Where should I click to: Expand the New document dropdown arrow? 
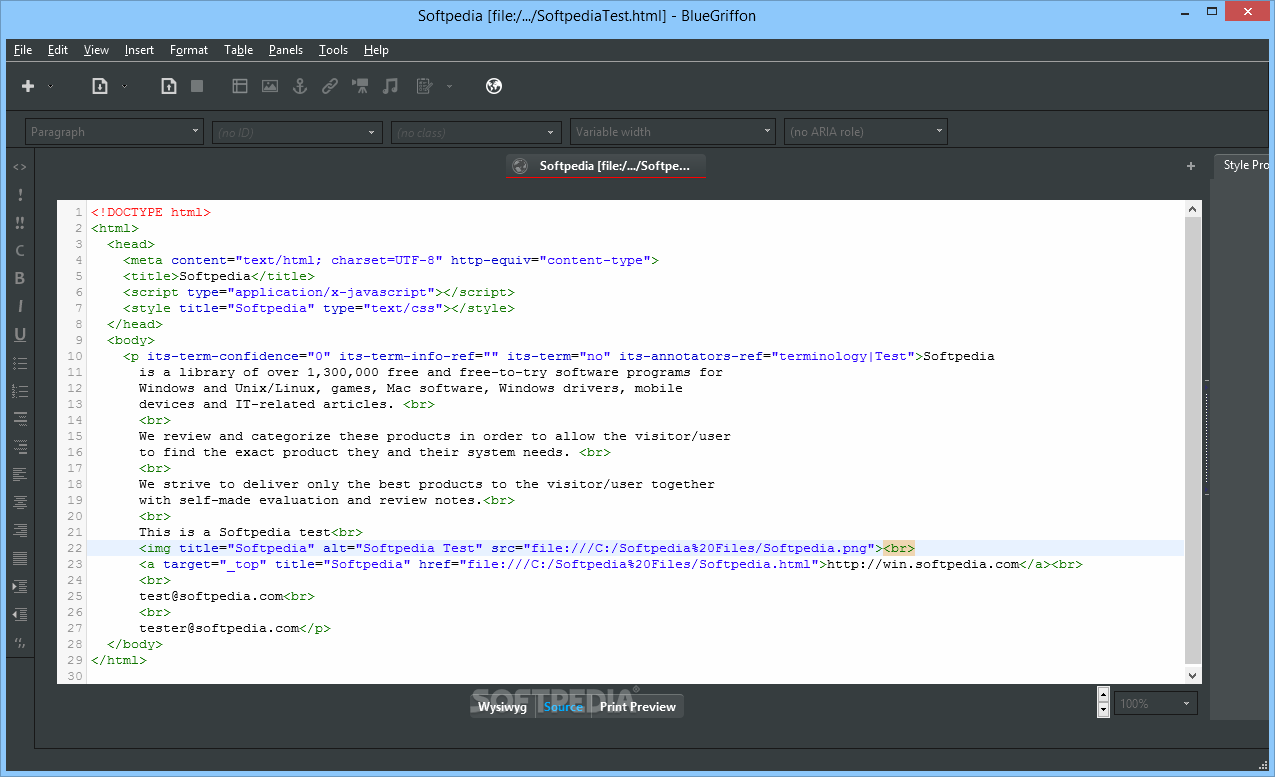click(x=51, y=87)
